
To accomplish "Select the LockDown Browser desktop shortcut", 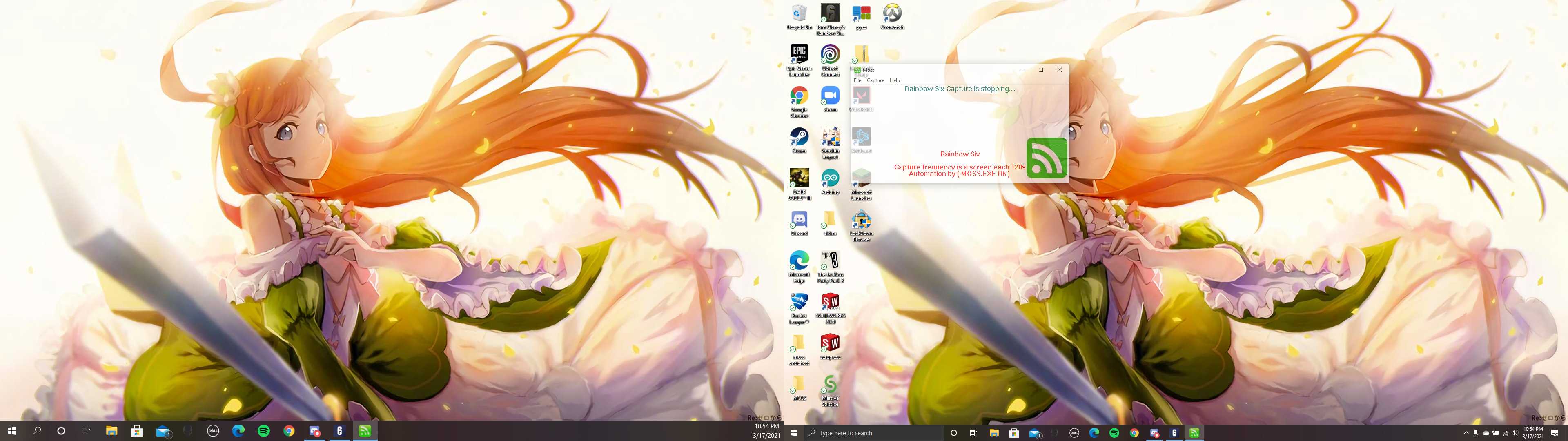I will [x=861, y=225].
